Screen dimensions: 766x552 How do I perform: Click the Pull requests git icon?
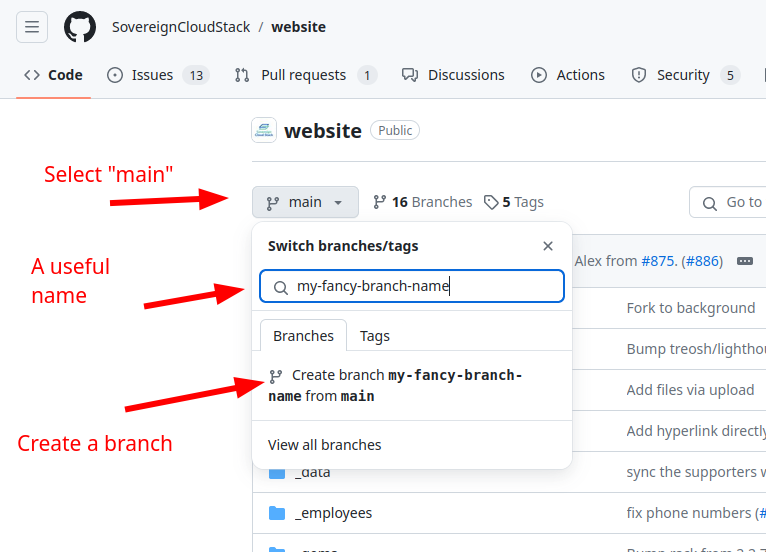click(x=242, y=75)
